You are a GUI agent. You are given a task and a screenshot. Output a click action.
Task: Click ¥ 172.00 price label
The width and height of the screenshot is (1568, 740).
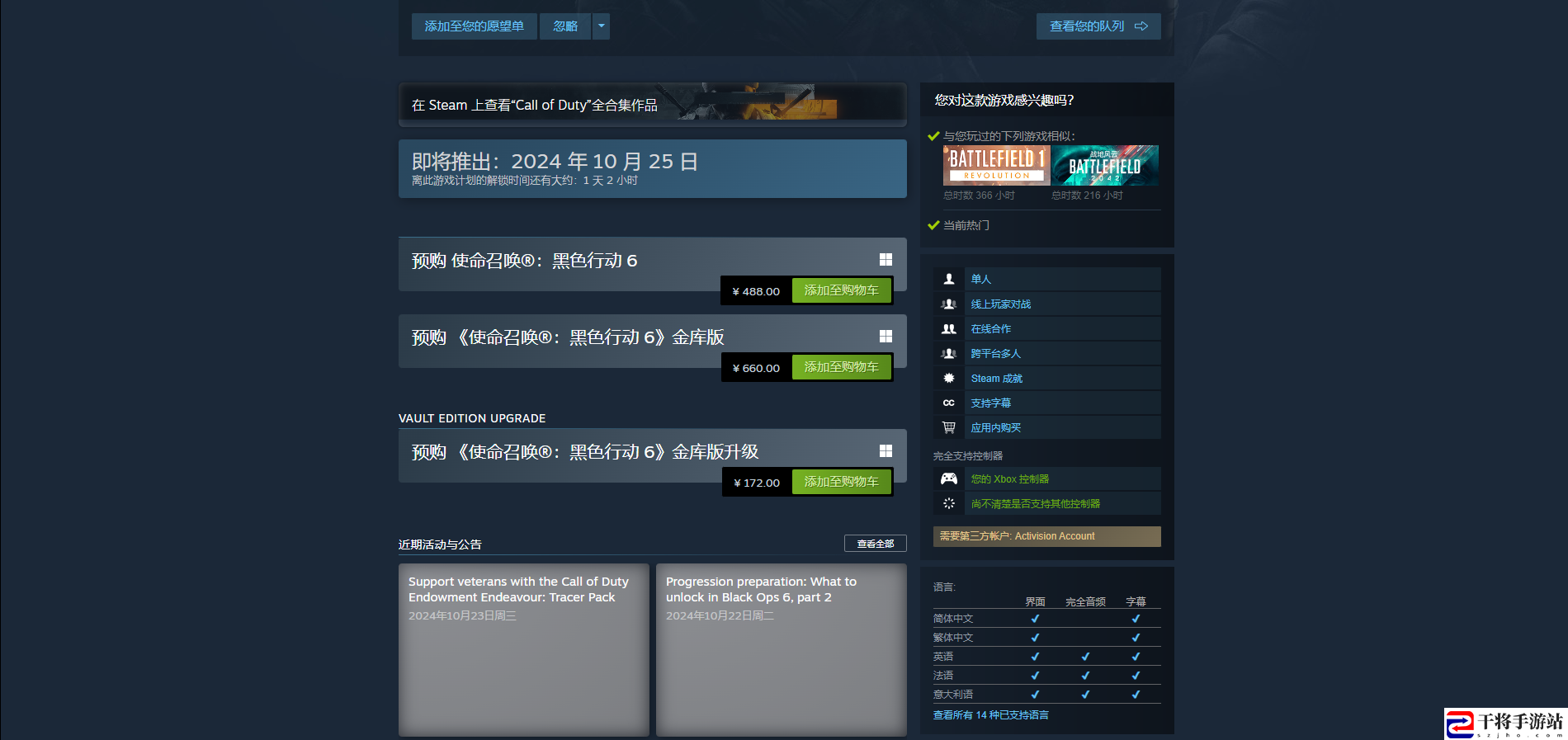757,483
